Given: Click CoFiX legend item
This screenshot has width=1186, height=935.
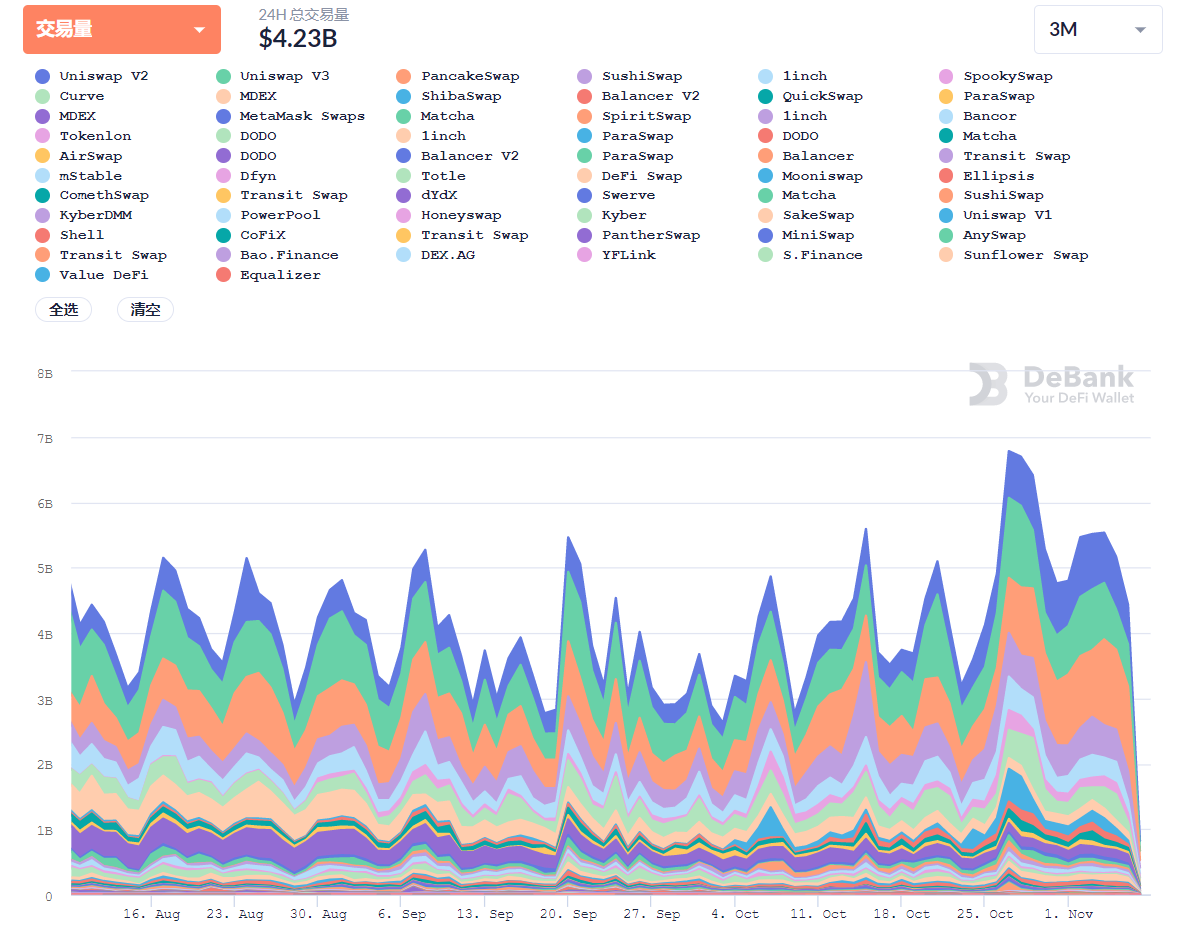Looking at the screenshot, I should pos(250,235).
